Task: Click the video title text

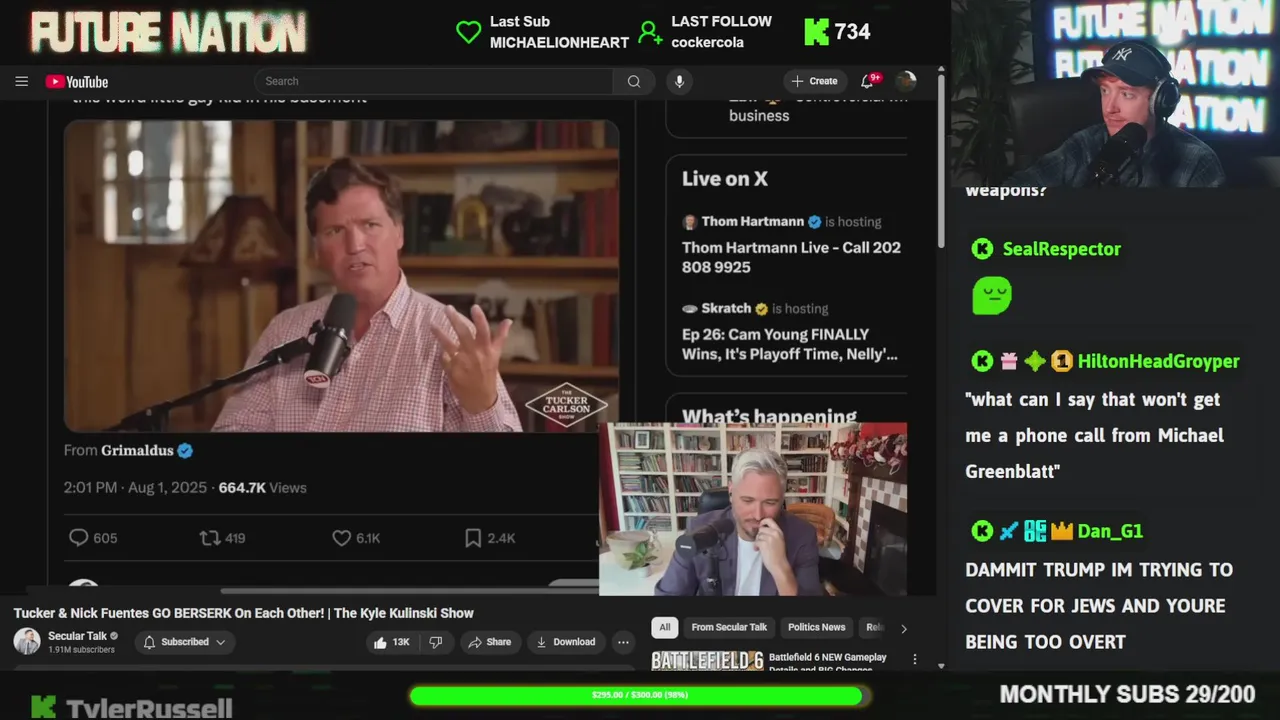Action: tap(243, 613)
